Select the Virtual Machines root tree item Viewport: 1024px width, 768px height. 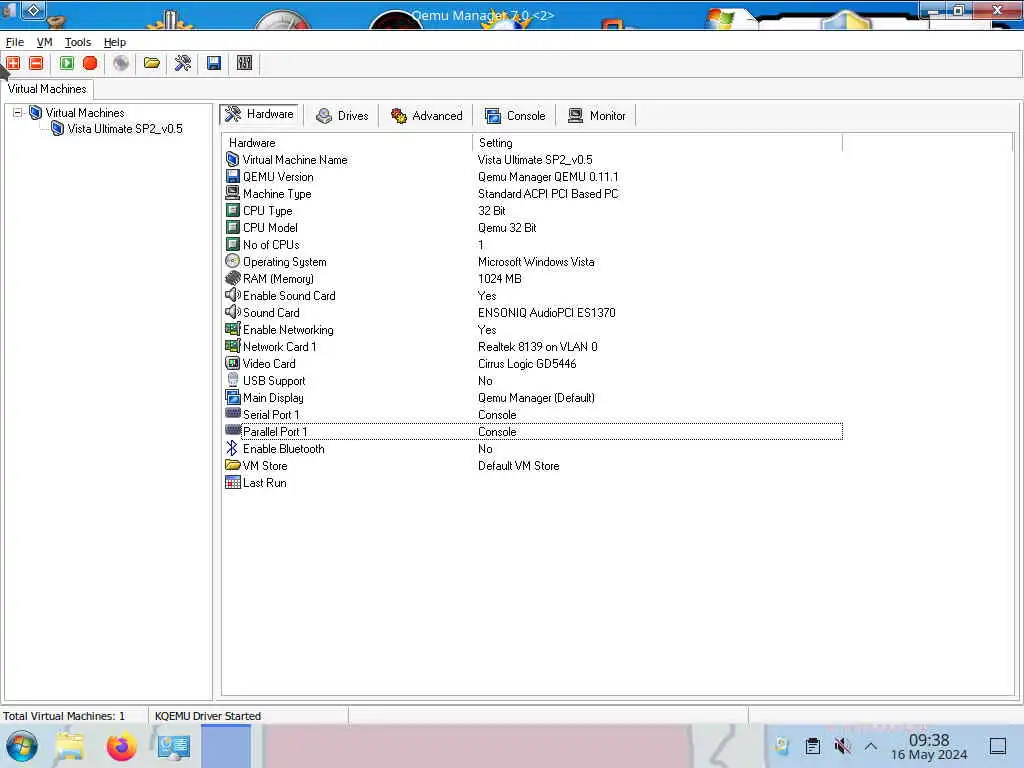pyautogui.click(x=85, y=113)
